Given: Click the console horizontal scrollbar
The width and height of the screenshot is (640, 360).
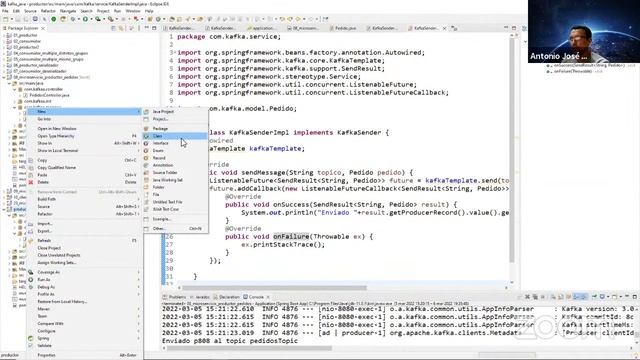Looking at the screenshot, I should pyautogui.click(x=249, y=348).
